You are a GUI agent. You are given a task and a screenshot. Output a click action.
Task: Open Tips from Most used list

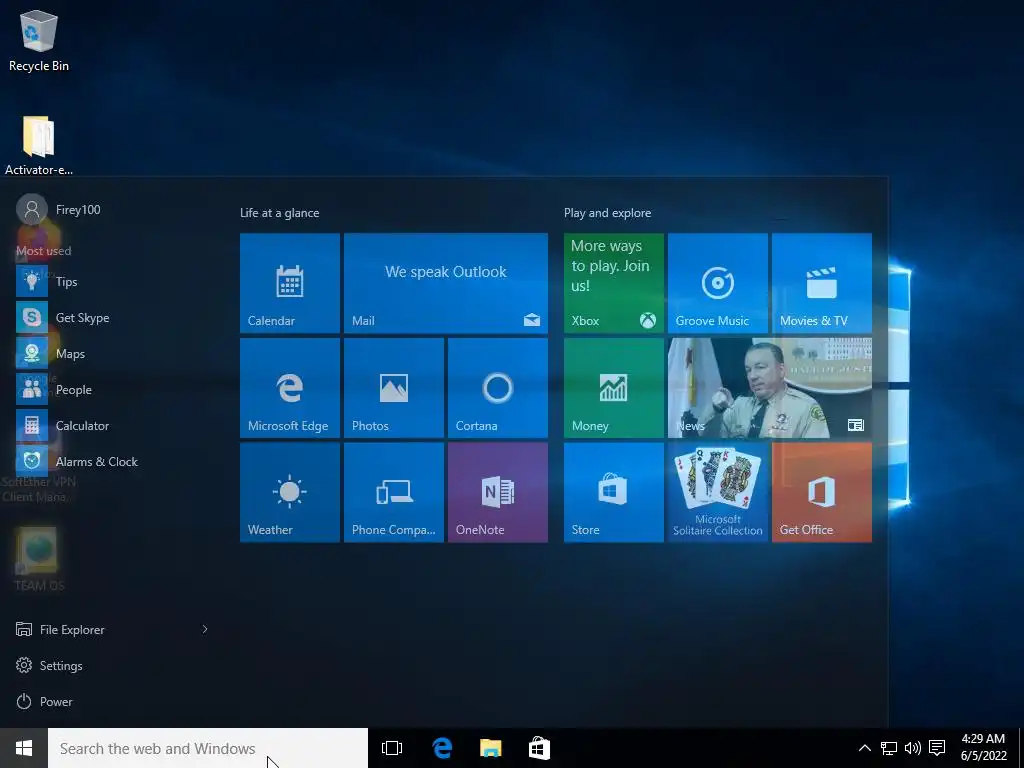[x=111, y=281]
